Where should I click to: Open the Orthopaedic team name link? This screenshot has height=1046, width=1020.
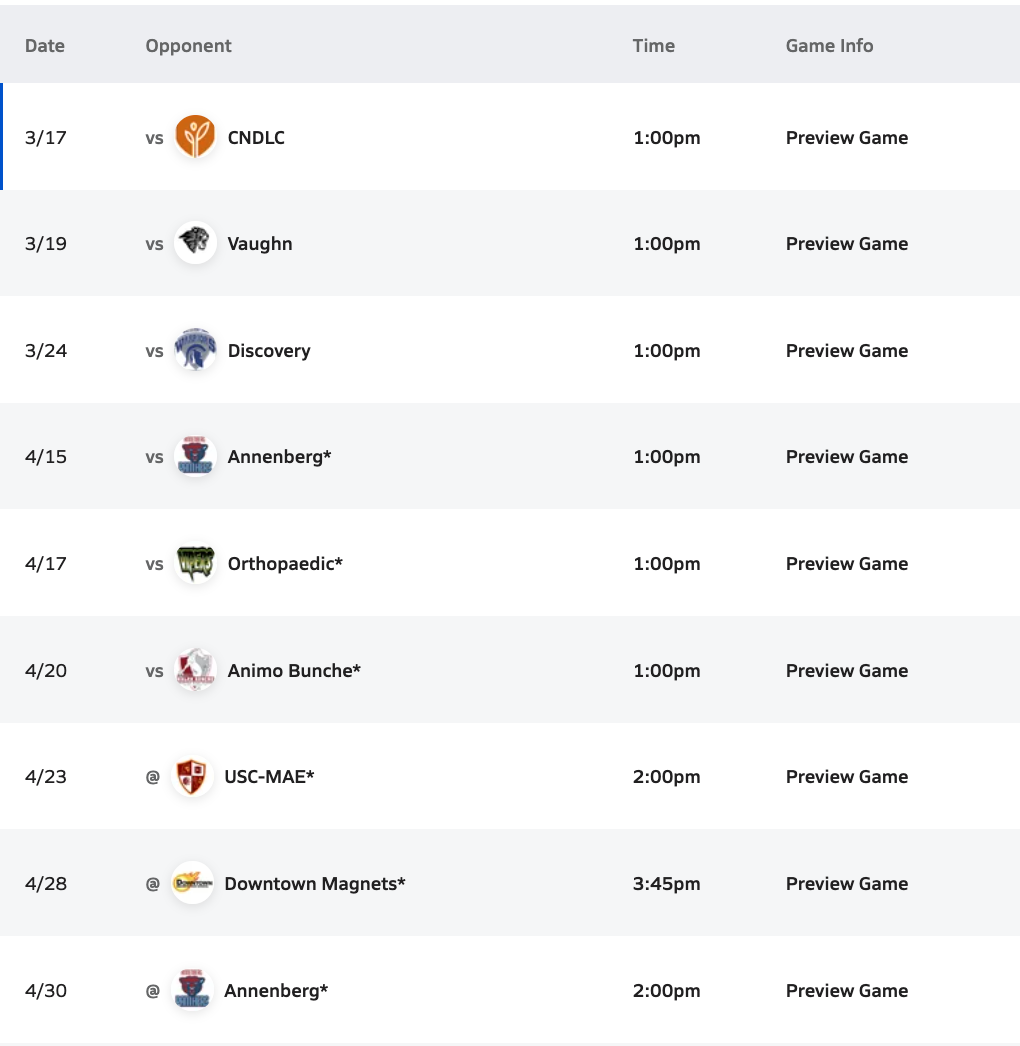[285, 564]
